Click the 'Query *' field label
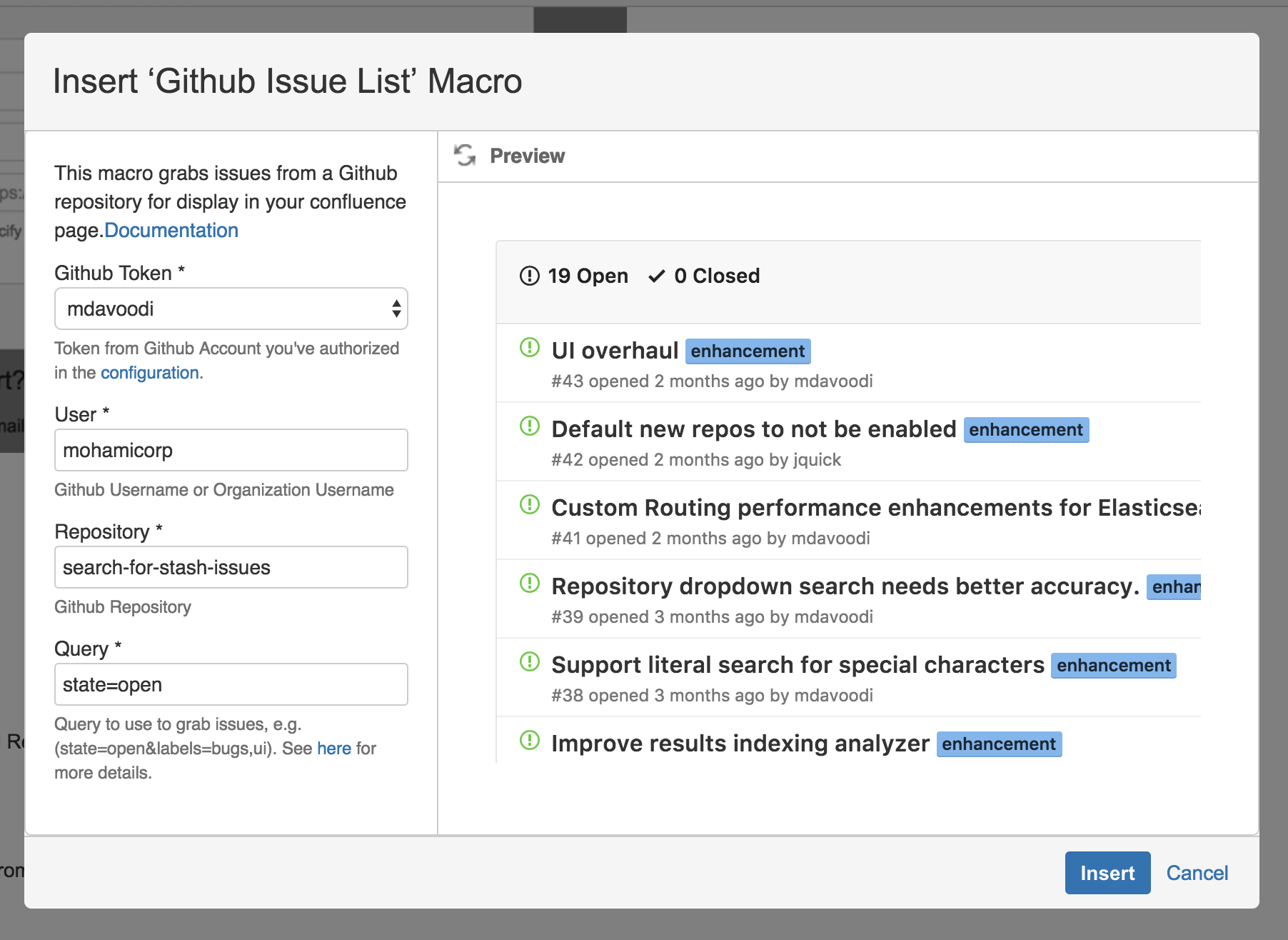The image size is (1288, 940). coord(88,649)
